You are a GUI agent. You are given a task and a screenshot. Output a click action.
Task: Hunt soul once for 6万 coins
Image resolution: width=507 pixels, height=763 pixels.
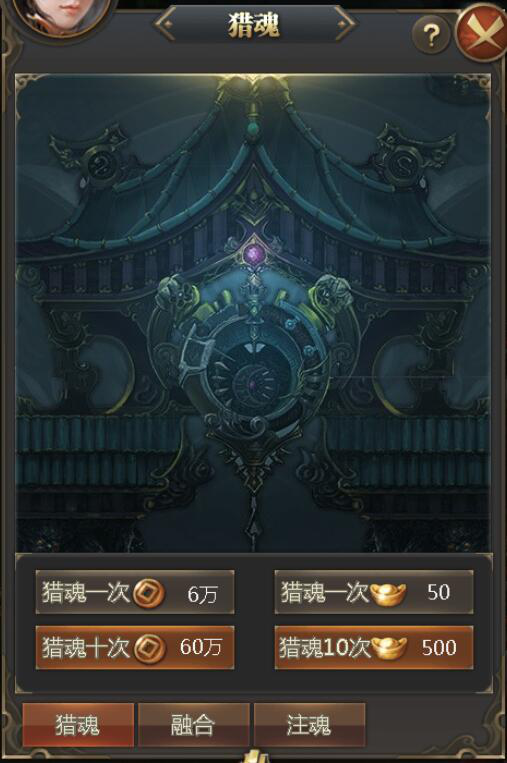click(x=135, y=593)
